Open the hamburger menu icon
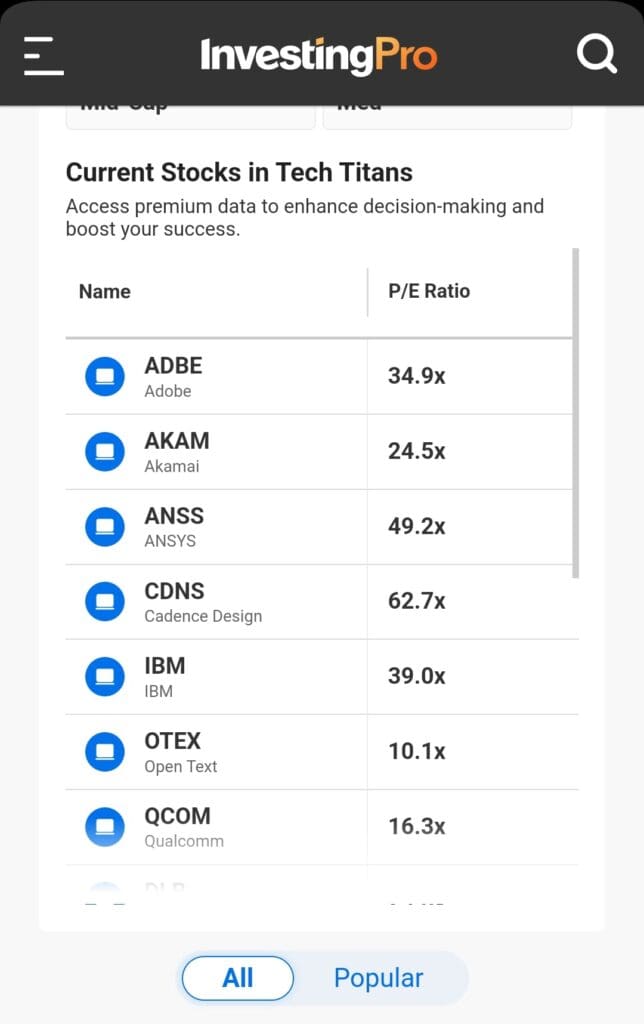 pos(44,55)
